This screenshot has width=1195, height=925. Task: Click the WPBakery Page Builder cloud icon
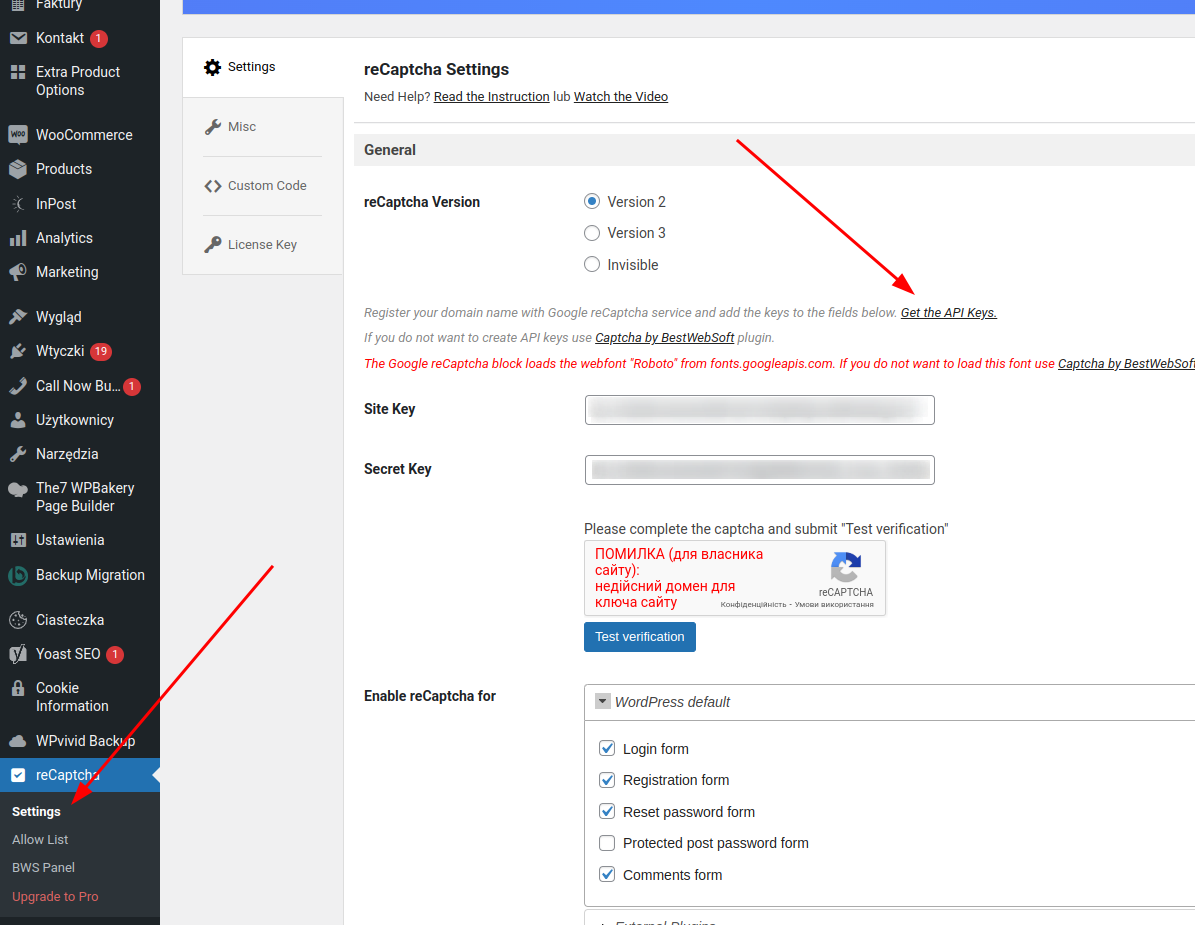pos(18,489)
